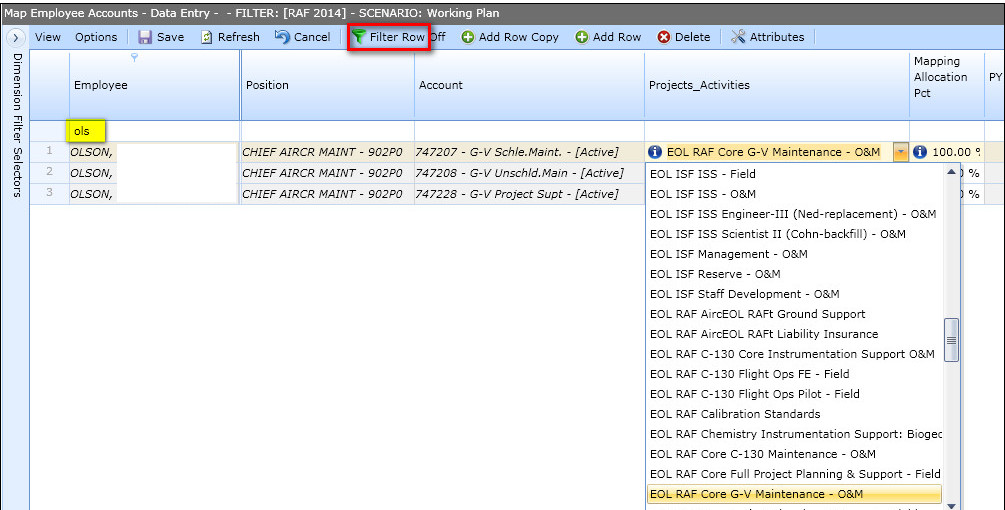Click the OLSON employee cell in row 2
Image resolution: width=1005 pixels, height=510 pixels.
[154, 173]
